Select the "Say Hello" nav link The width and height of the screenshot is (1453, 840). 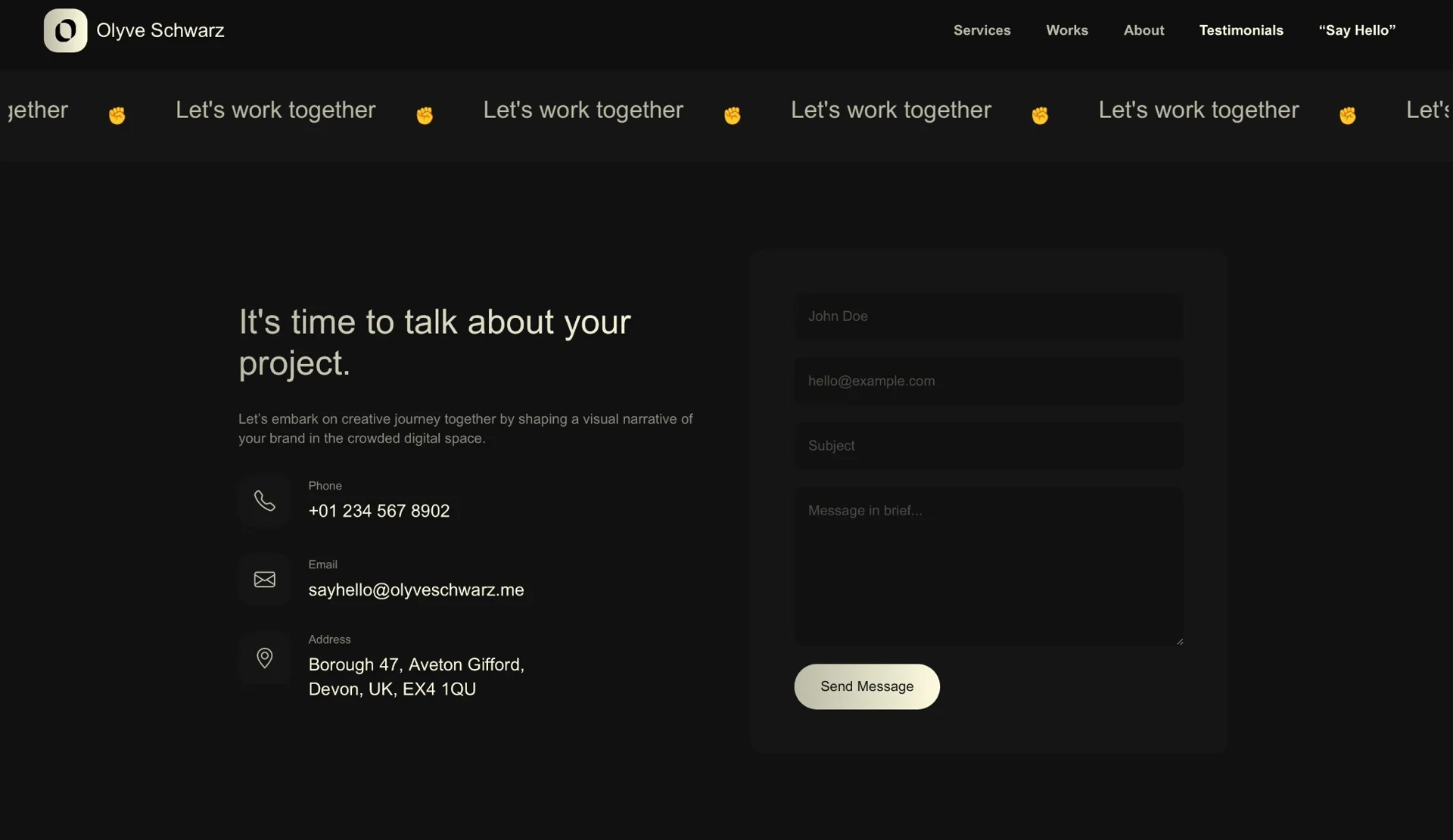[x=1356, y=30]
